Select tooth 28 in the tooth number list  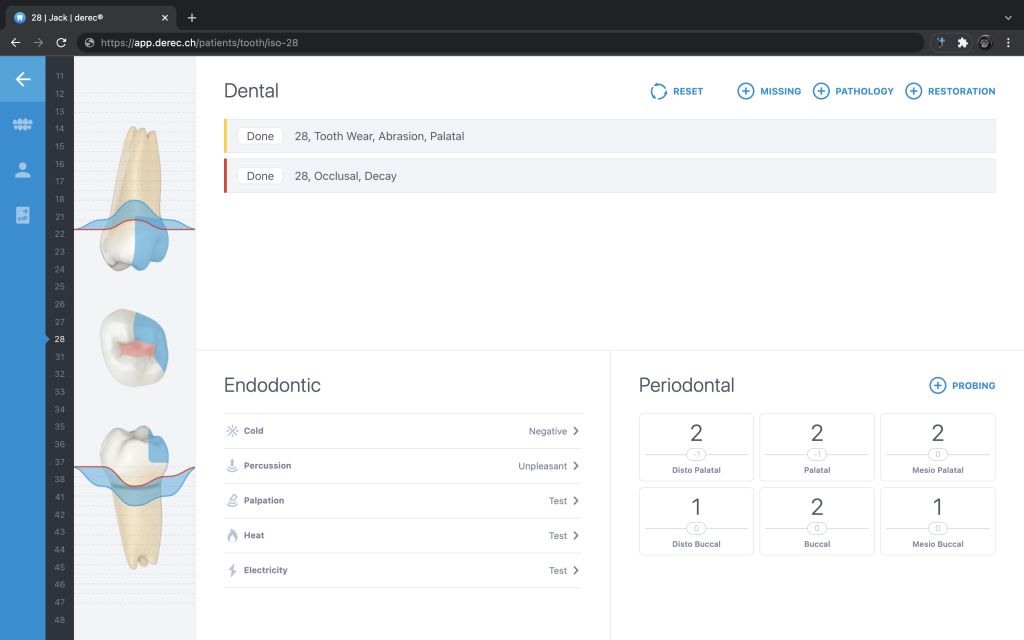click(59, 339)
